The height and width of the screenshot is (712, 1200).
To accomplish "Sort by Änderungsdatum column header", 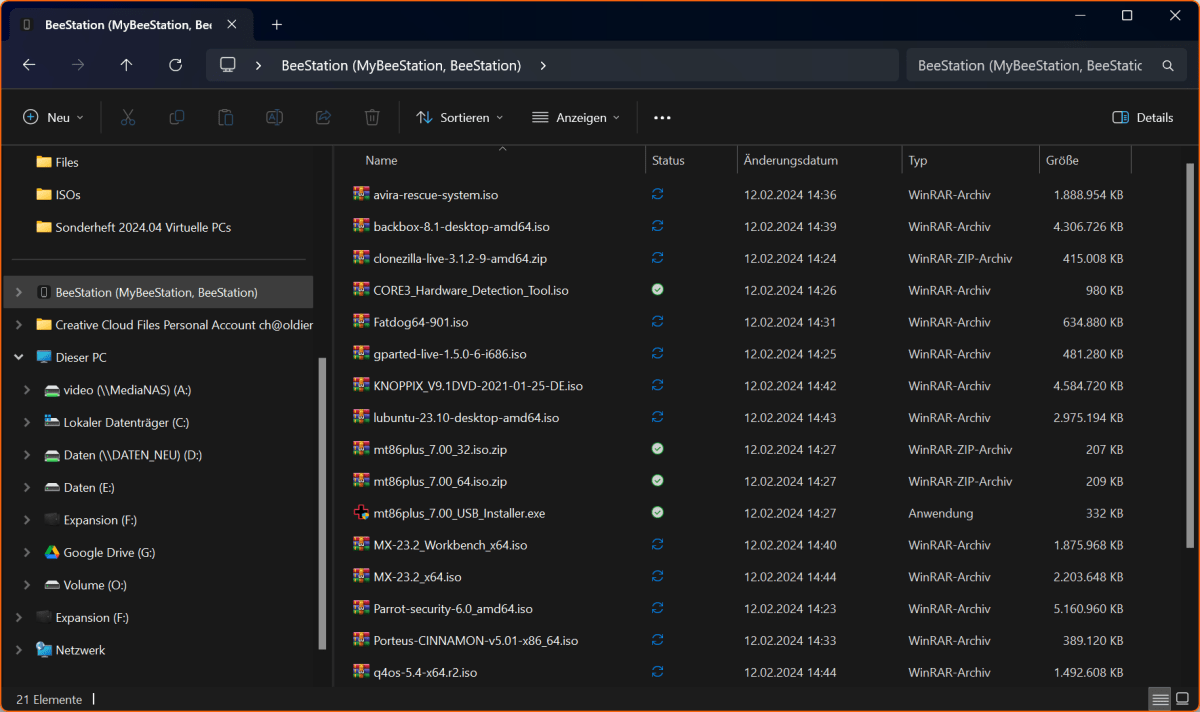I will pyautogui.click(x=791, y=160).
